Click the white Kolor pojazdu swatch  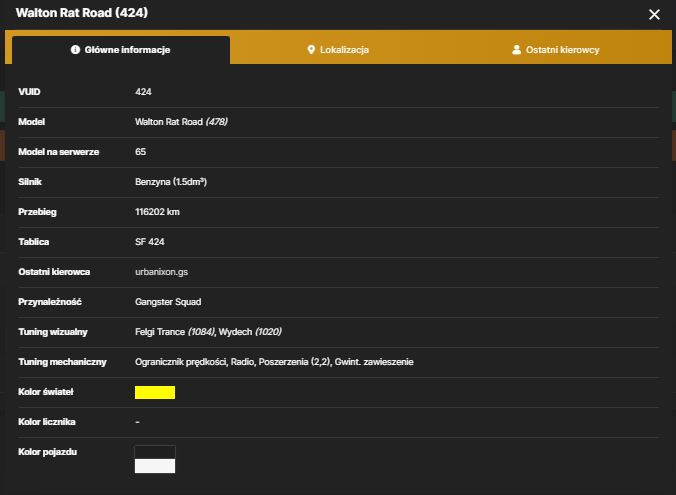click(155, 466)
